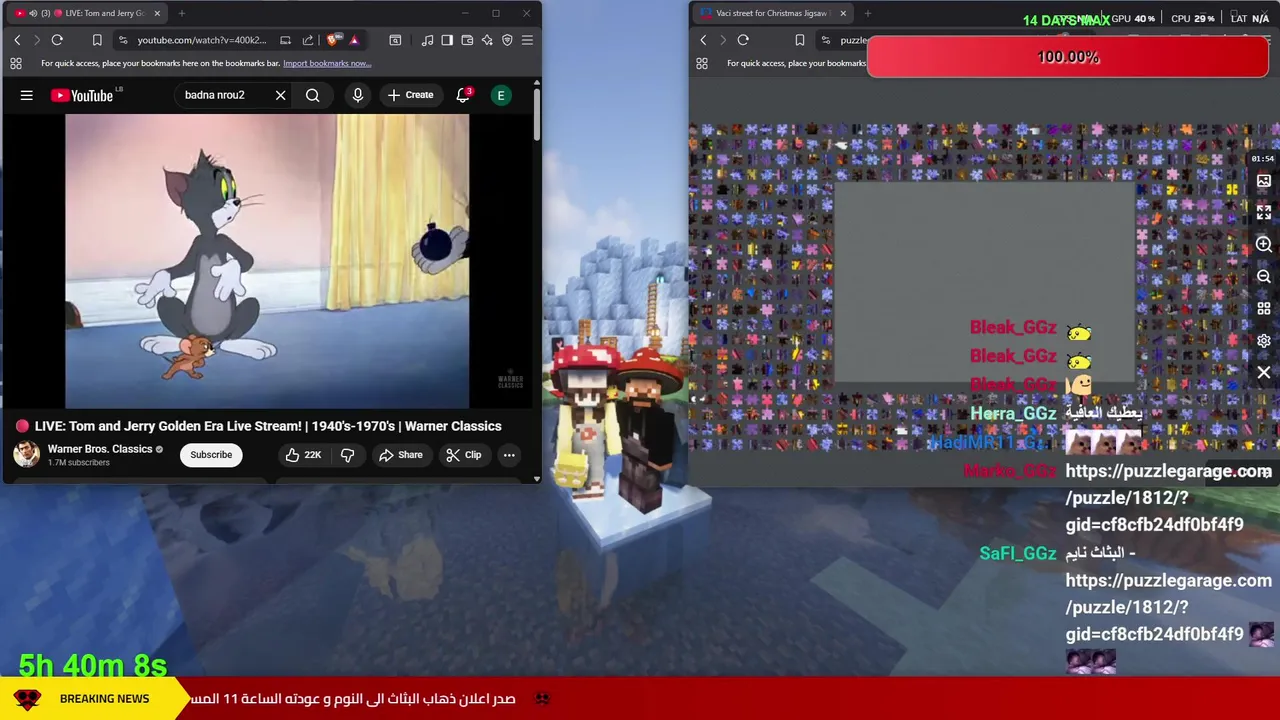Clear the YouTube search text 'badna nrou2'
Viewport: 1280px width, 720px height.
point(280,95)
